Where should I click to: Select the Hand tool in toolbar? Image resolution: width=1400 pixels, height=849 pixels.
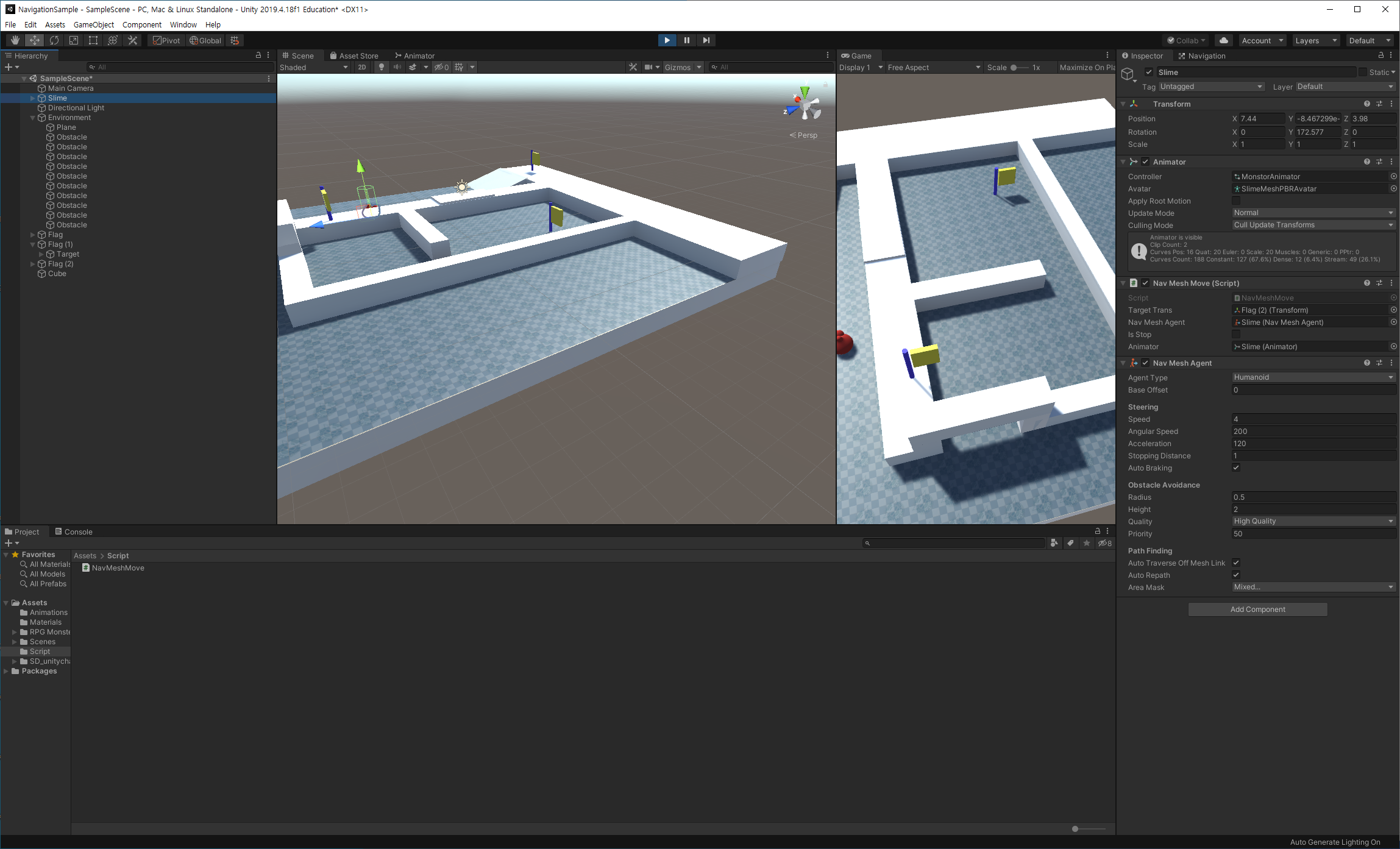pyautogui.click(x=15, y=40)
